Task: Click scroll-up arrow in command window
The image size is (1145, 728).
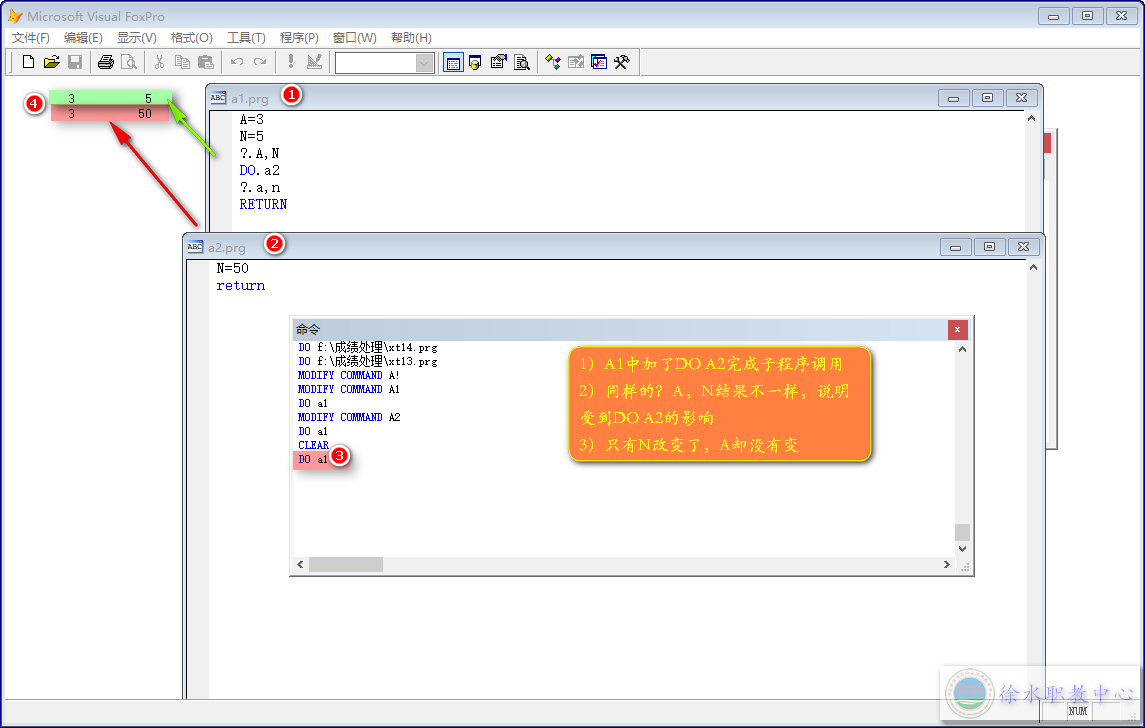Action: (962, 350)
